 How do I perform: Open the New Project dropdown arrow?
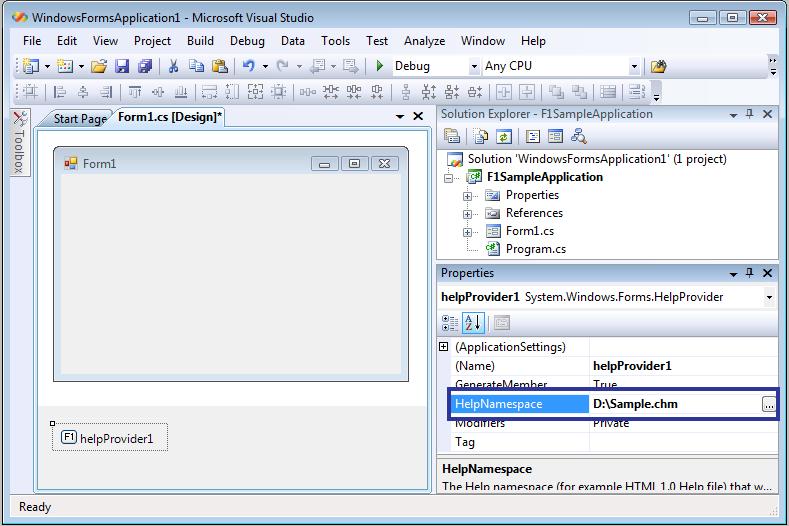click(47, 66)
